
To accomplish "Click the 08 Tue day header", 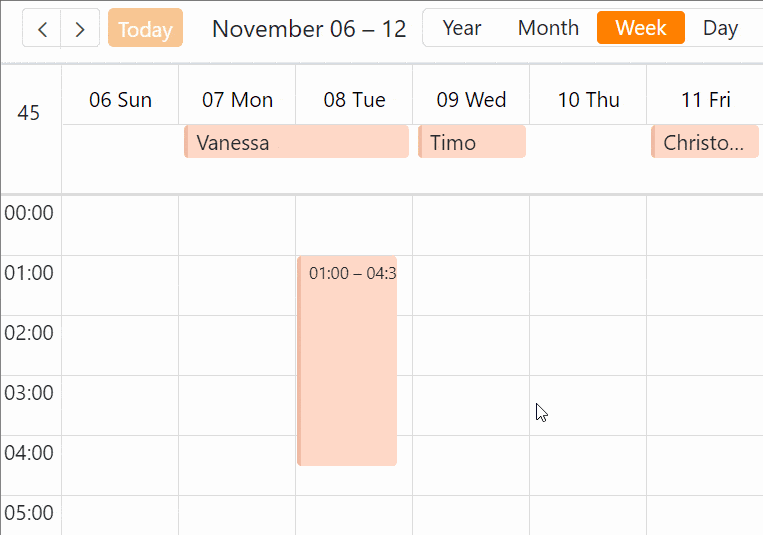I will pyautogui.click(x=354, y=100).
